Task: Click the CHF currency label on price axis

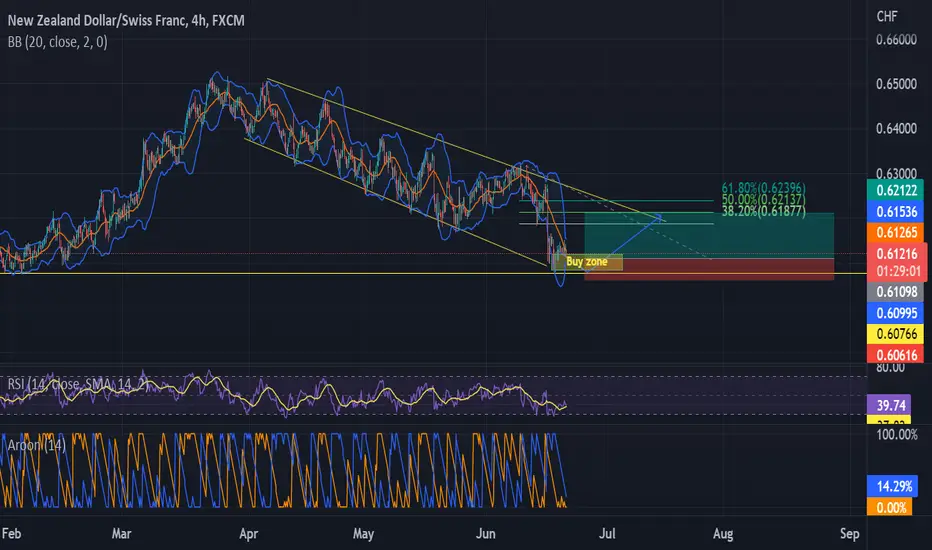Action: click(x=887, y=16)
